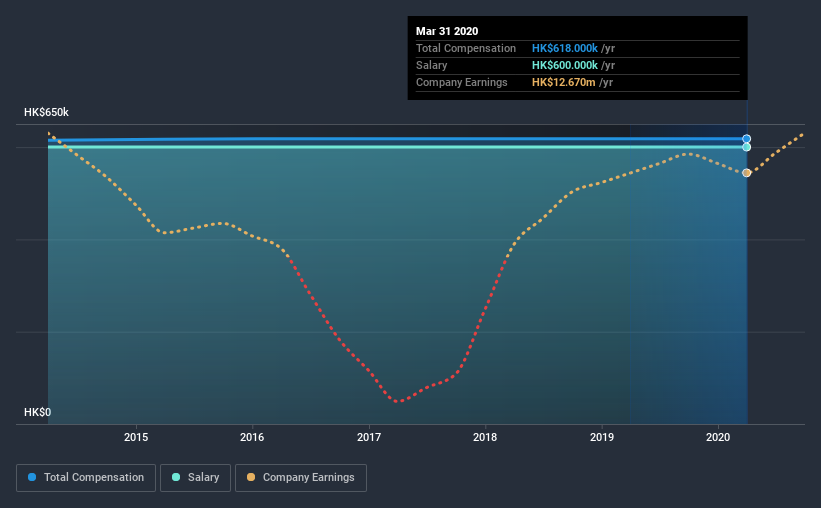Select the Total Compensation data point for Mar 2020
This screenshot has width=821, height=508.
[x=747, y=139]
